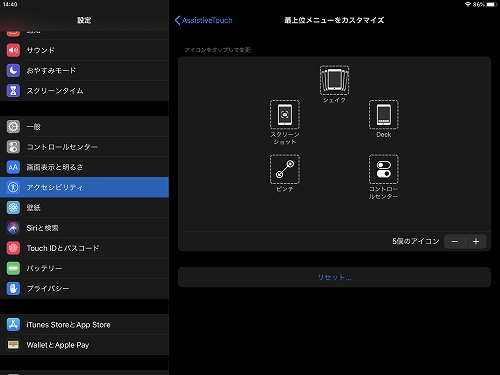Select スクリーンタイム row text
This screenshot has height=375, width=500.
55,91
